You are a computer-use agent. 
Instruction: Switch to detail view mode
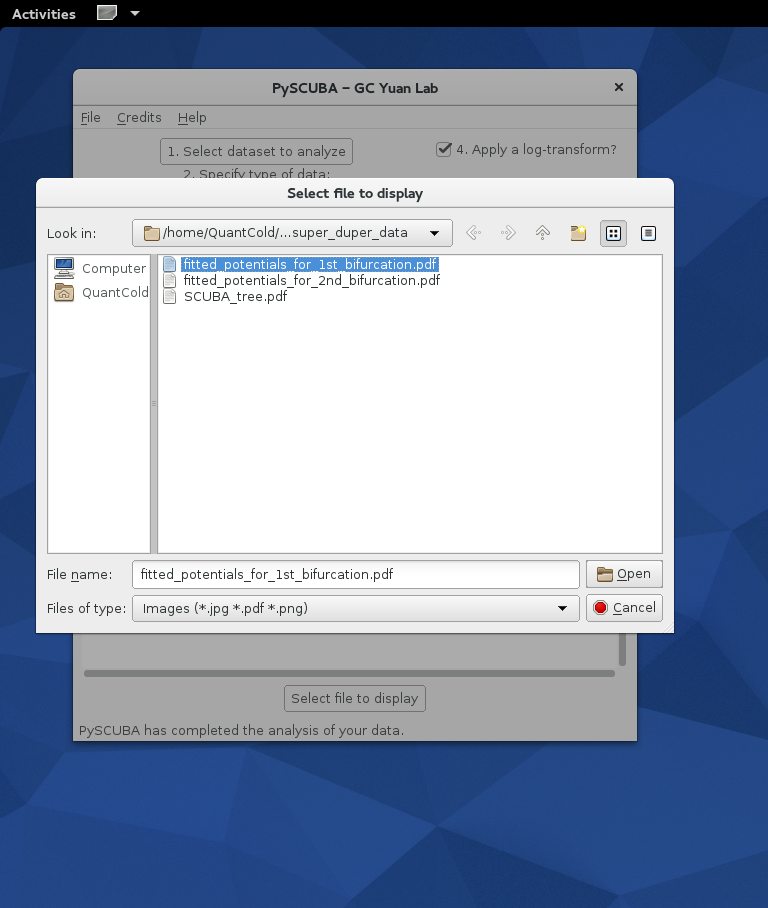coord(648,233)
